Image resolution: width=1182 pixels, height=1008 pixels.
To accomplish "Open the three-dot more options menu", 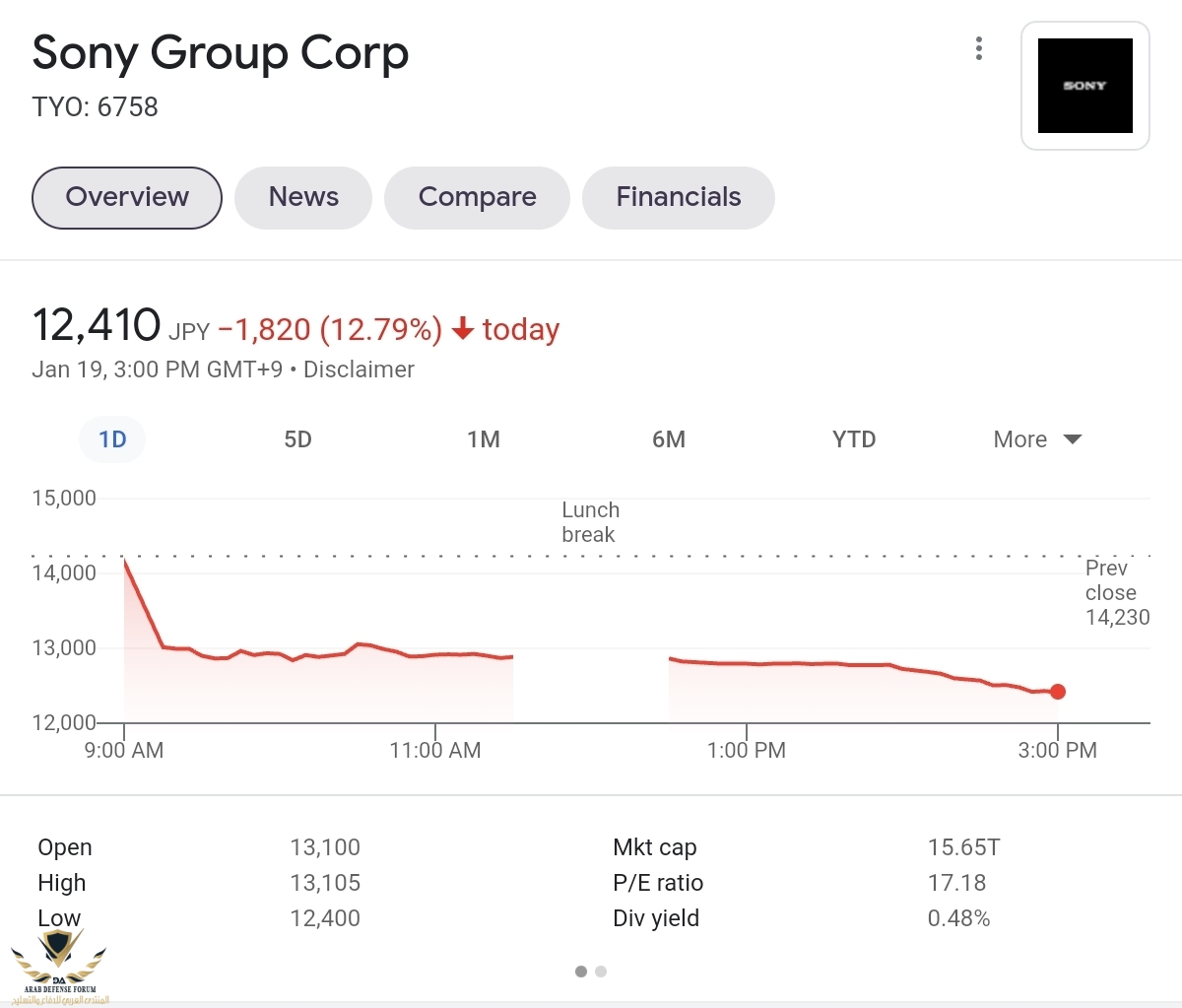I will 978,48.
